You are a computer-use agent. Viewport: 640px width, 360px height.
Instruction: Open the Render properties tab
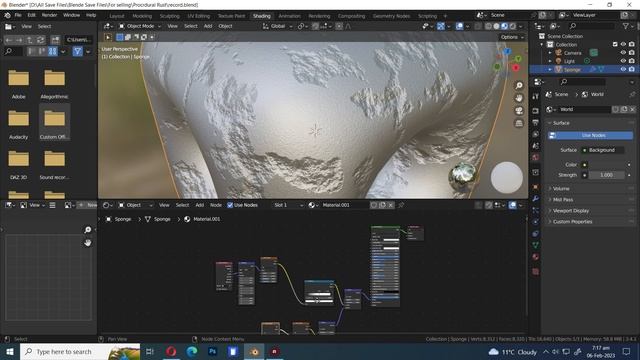536,111
